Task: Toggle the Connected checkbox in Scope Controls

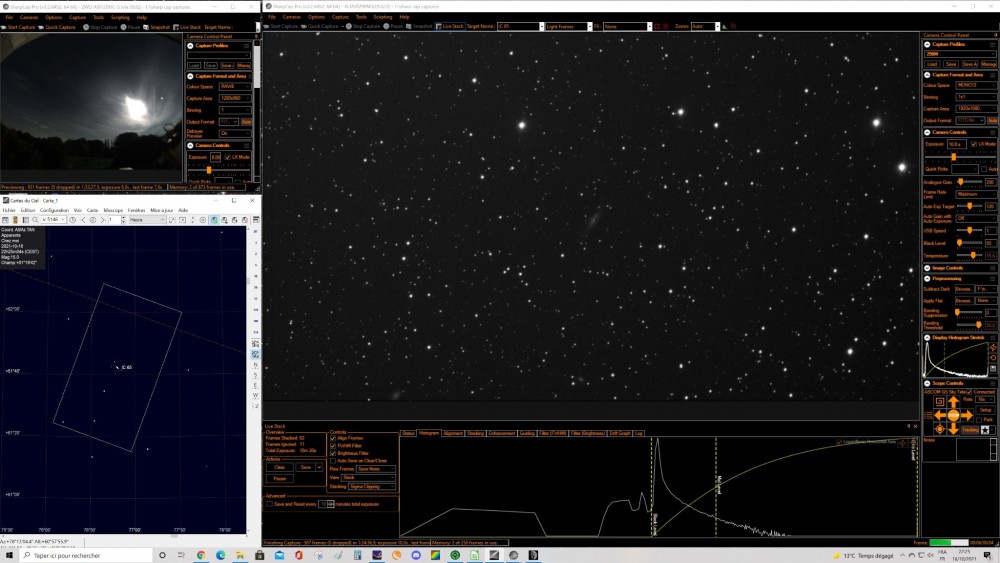Action: [969, 391]
